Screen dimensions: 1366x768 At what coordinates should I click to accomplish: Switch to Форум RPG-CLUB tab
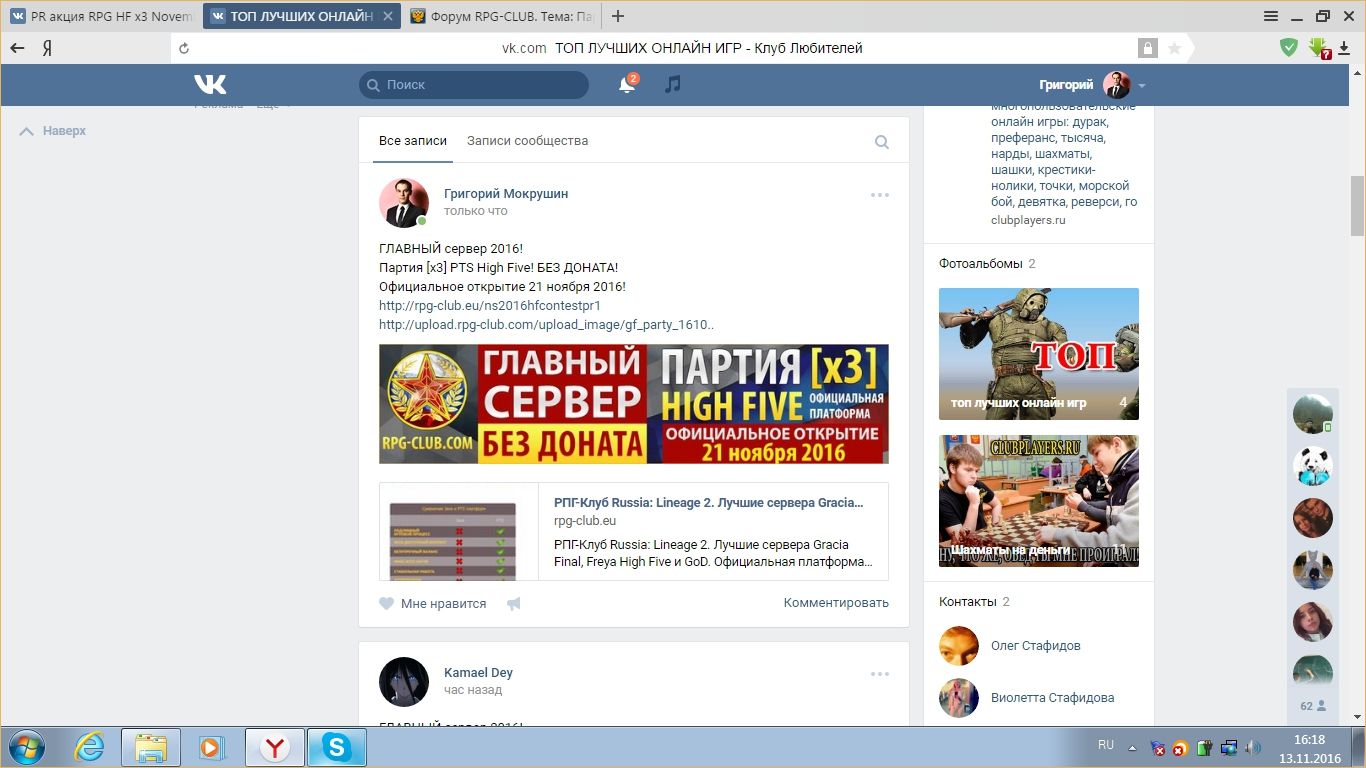(503, 16)
